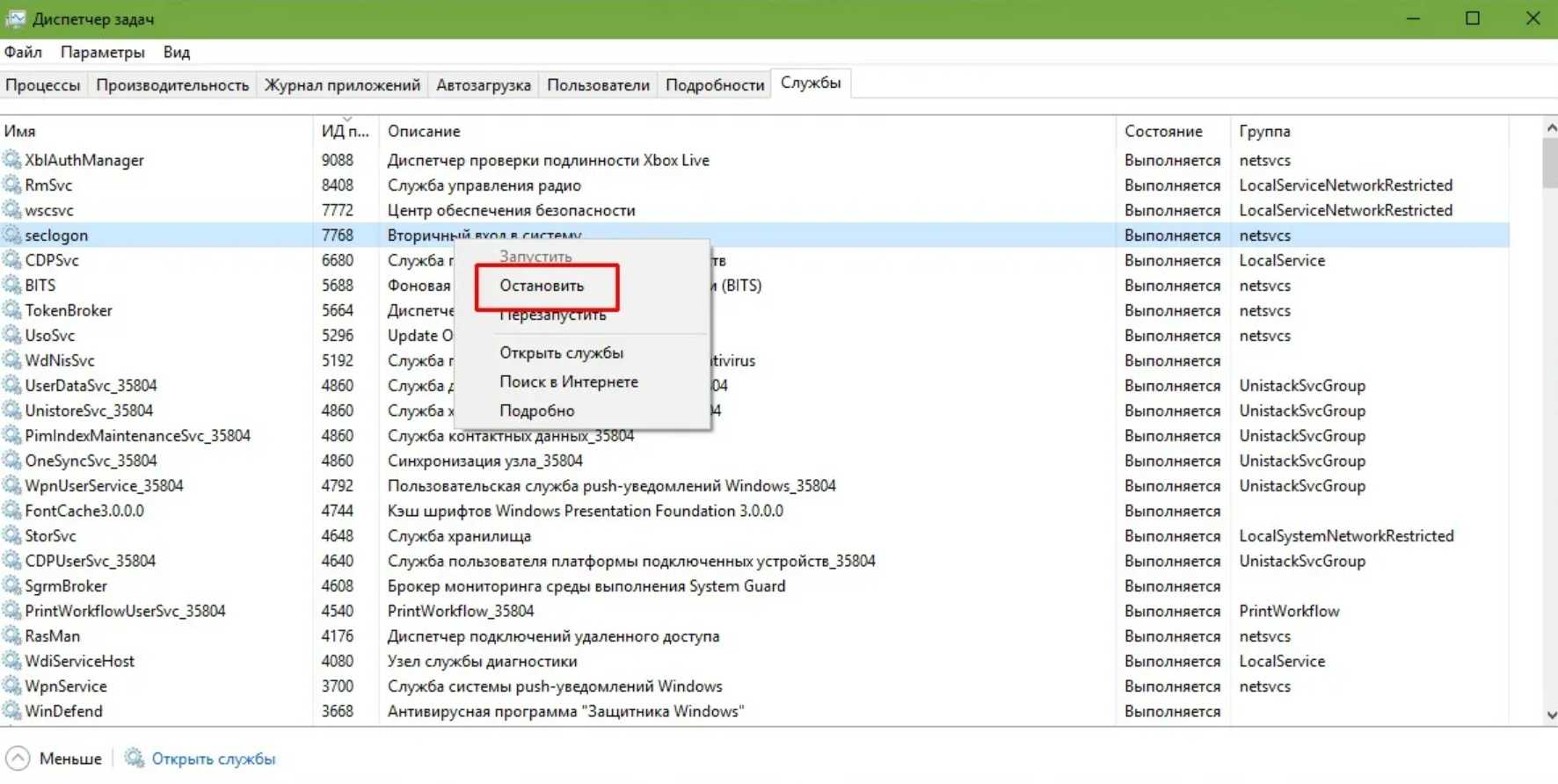Click the scrollbar down arrow
Viewport: 1558px width, 784px height.
pyautogui.click(x=1550, y=715)
